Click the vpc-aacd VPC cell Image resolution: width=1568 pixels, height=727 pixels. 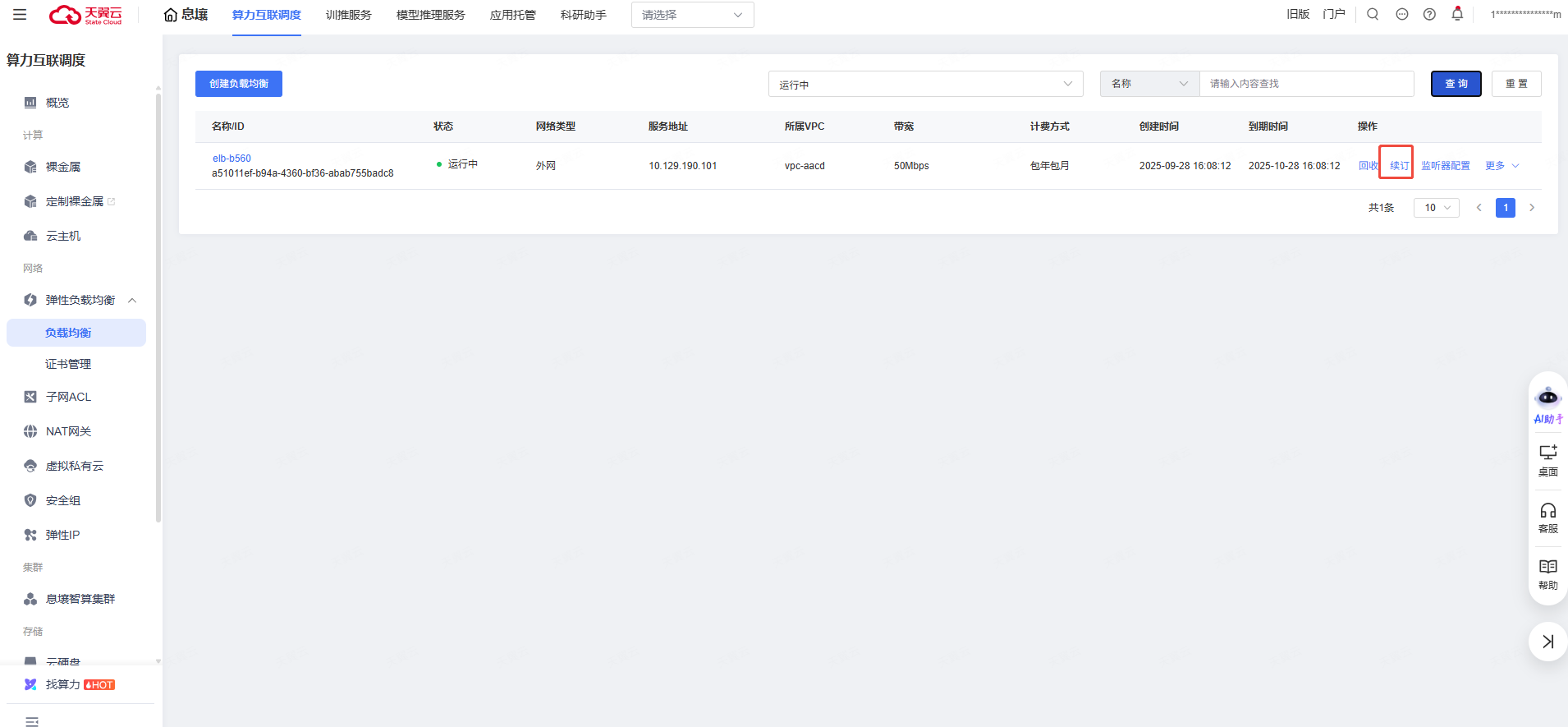point(805,166)
